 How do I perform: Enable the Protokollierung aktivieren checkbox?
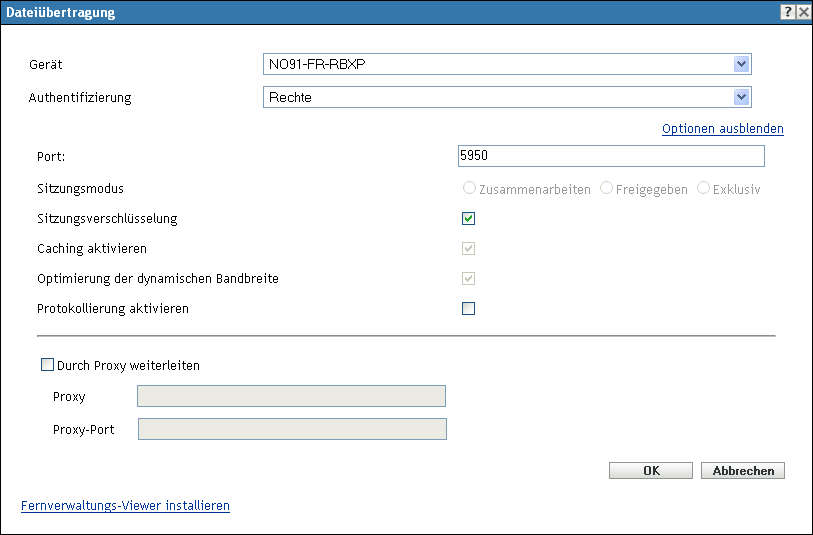[468, 308]
